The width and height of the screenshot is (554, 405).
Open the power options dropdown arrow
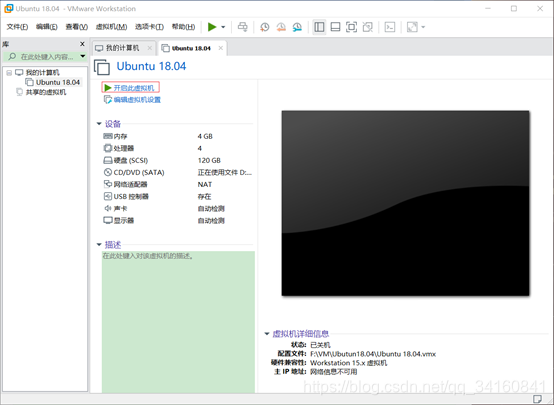[x=223, y=27]
